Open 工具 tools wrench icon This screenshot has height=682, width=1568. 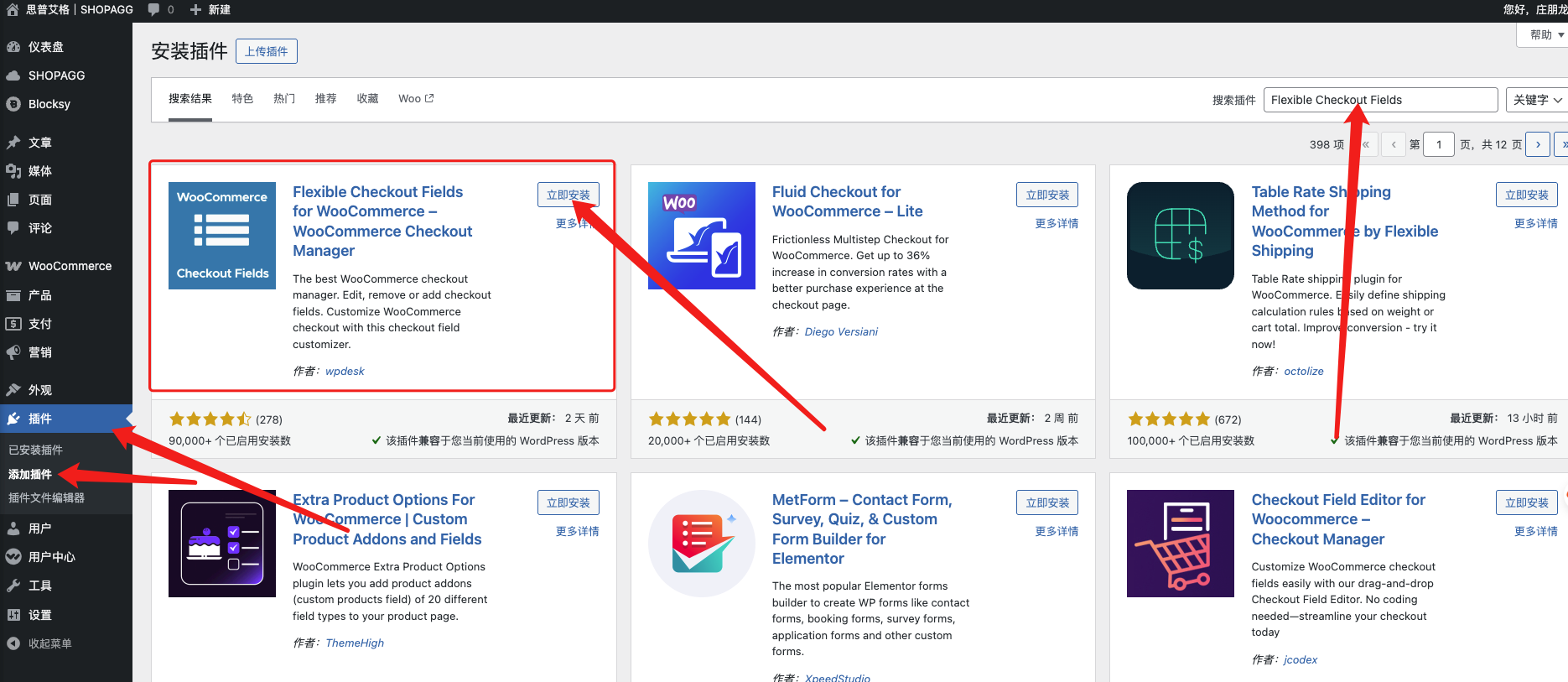pos(13,586)
